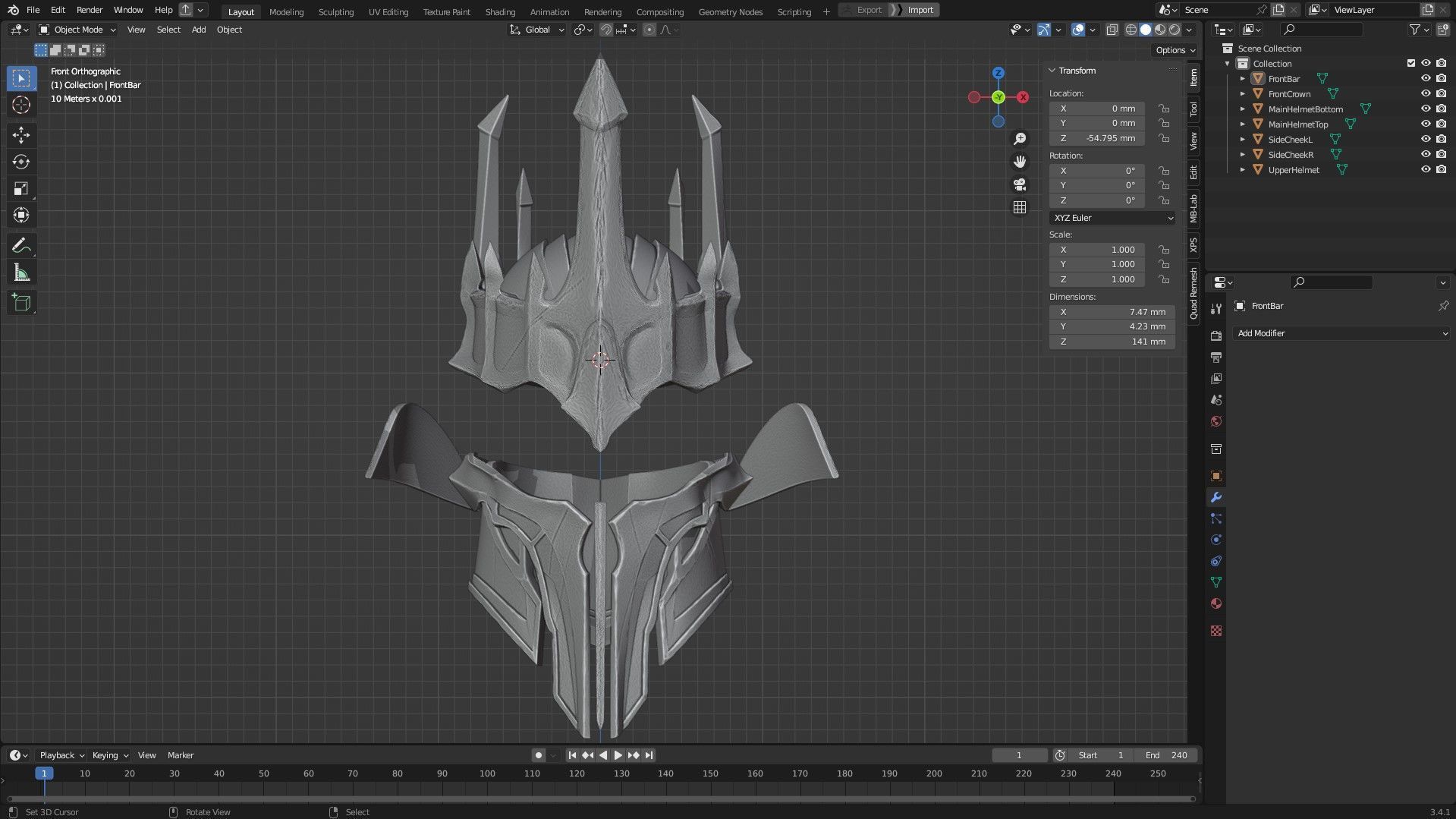Expand the MainHelmetTop tree item
1456x819 pixels.
(1242, 124)
